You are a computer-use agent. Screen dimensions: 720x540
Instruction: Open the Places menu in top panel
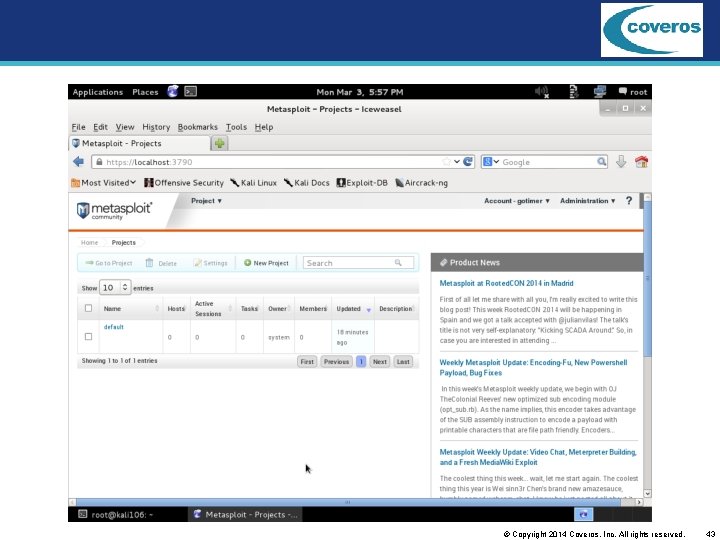pyautogui.click(x=145, y=92)
